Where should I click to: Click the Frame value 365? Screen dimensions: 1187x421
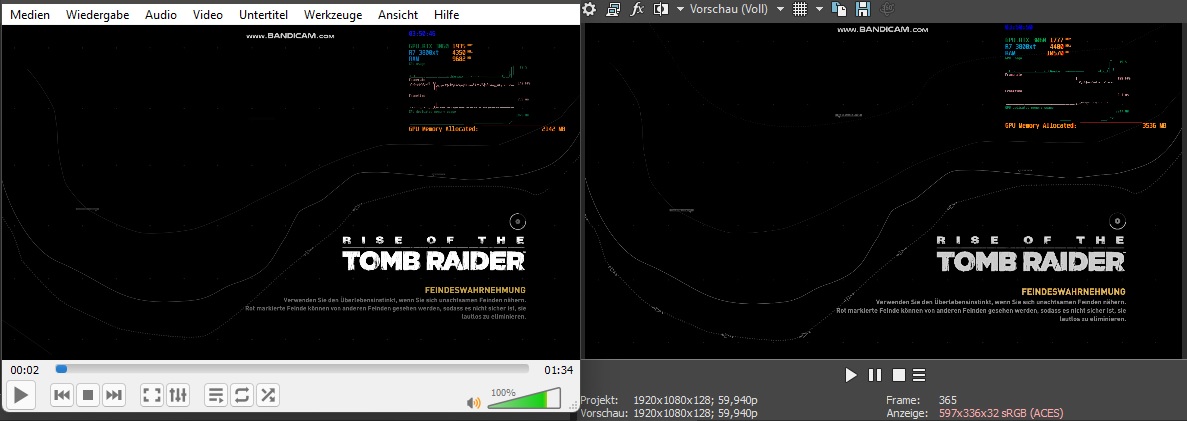coord(948,400)
